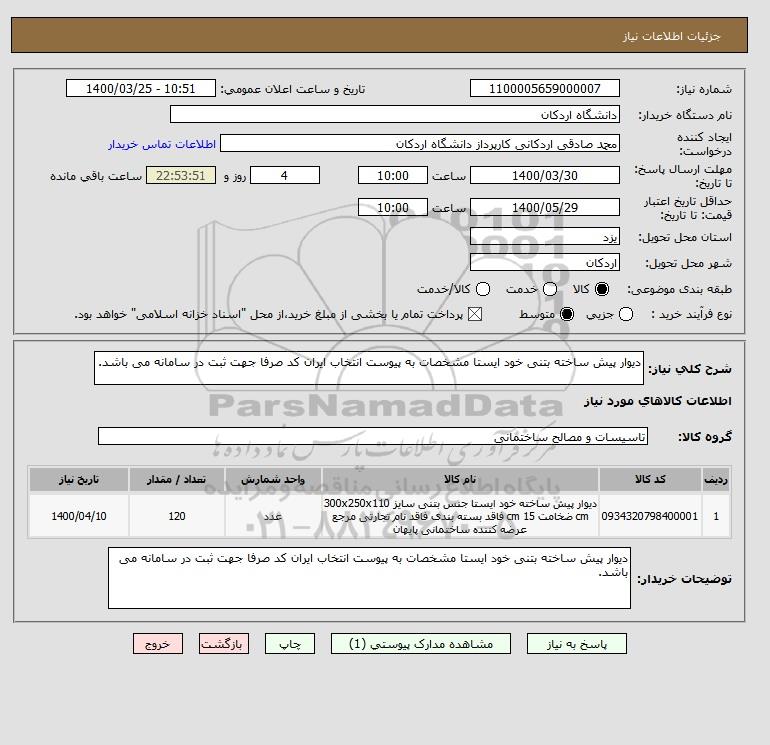The image size is (770, 745).
Task: Click product code cell 0934320798400001
Action: click(650, 516)
